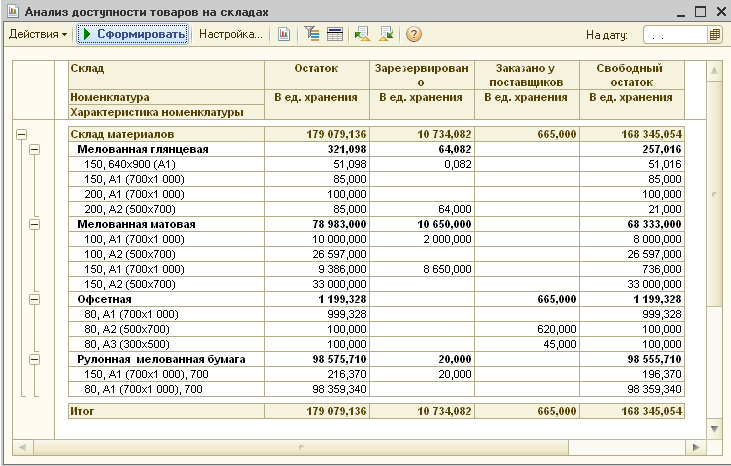Select the Склад материалов row label
Image resolution: width=731 pixels, height=466 pixels.
tap(122, 135)
